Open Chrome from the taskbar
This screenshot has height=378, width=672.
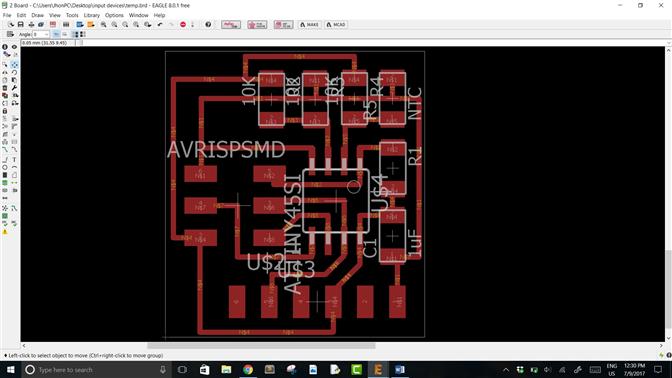point(248,369)
